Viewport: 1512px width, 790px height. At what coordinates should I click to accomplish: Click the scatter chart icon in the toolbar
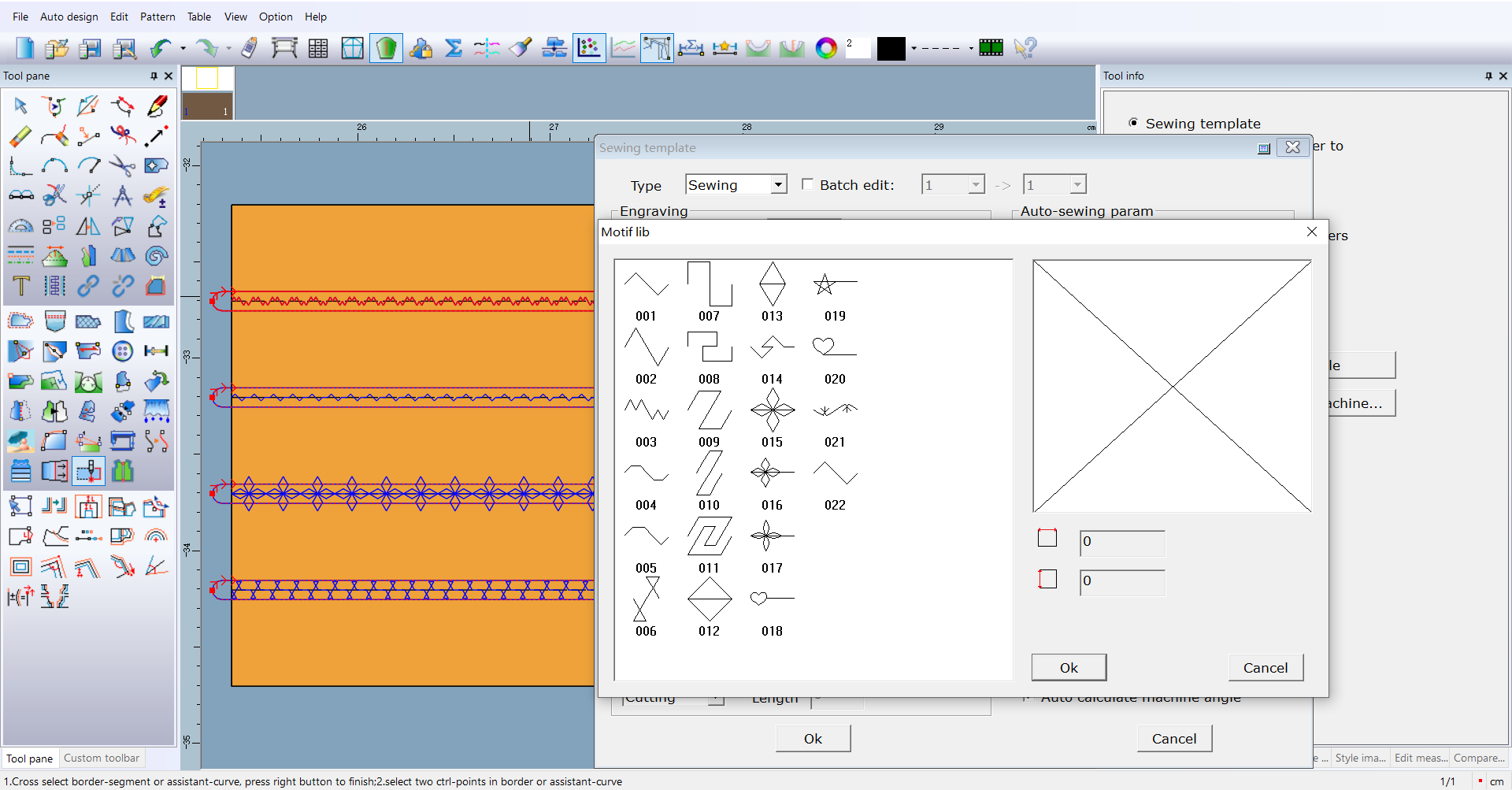pos(589,48)
